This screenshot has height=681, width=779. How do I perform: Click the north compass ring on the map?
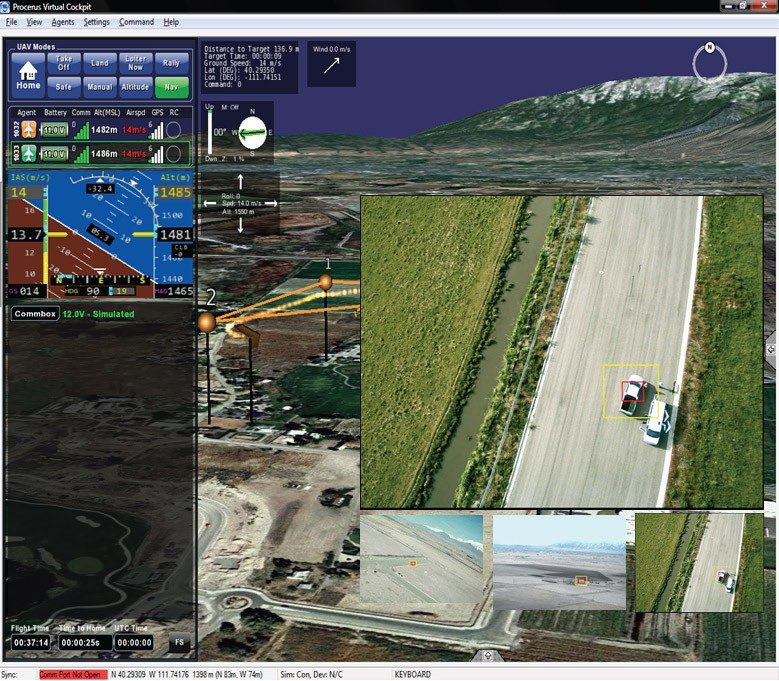[710, 63]
